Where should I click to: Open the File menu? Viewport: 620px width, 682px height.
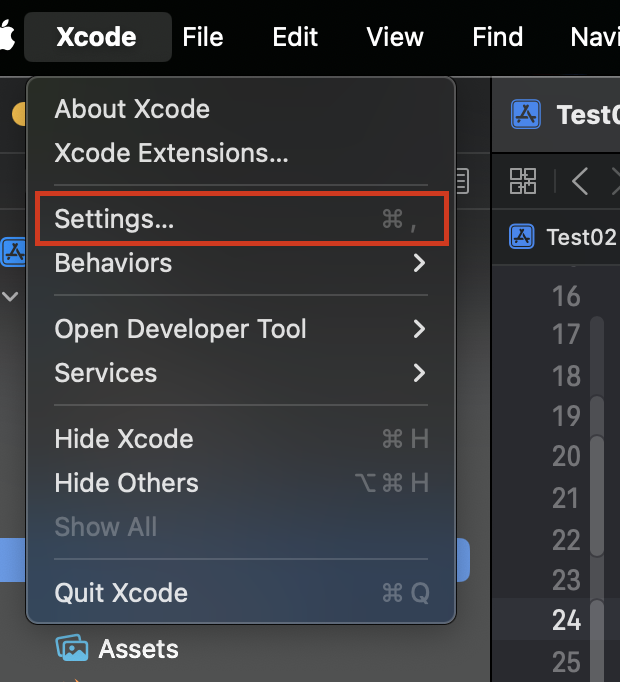(203, 37)
